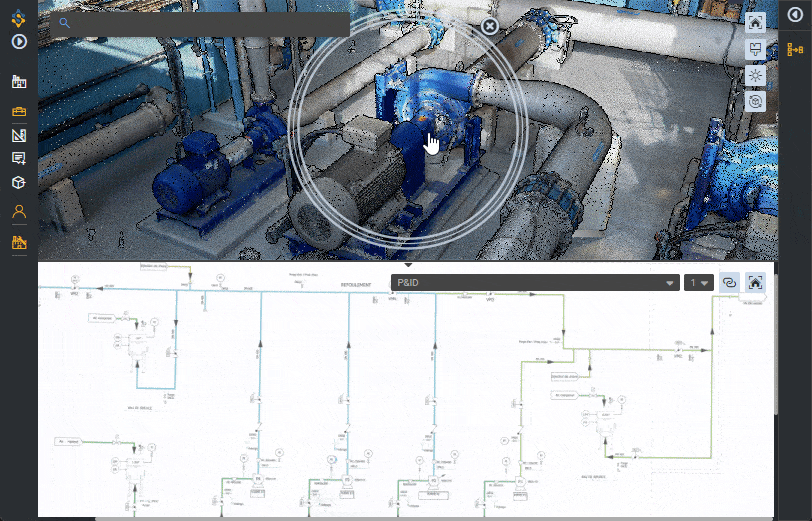Open the user profile icon

click(18, 211)
